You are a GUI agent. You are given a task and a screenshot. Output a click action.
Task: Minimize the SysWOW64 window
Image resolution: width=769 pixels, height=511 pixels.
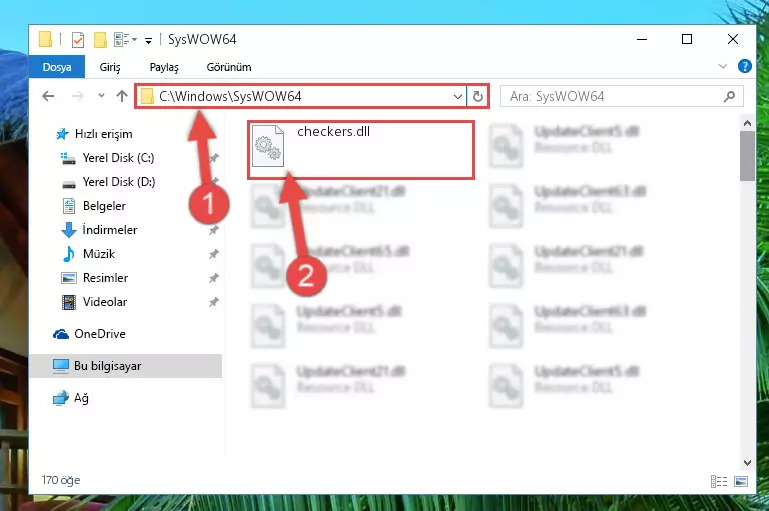tap(642, 39)
